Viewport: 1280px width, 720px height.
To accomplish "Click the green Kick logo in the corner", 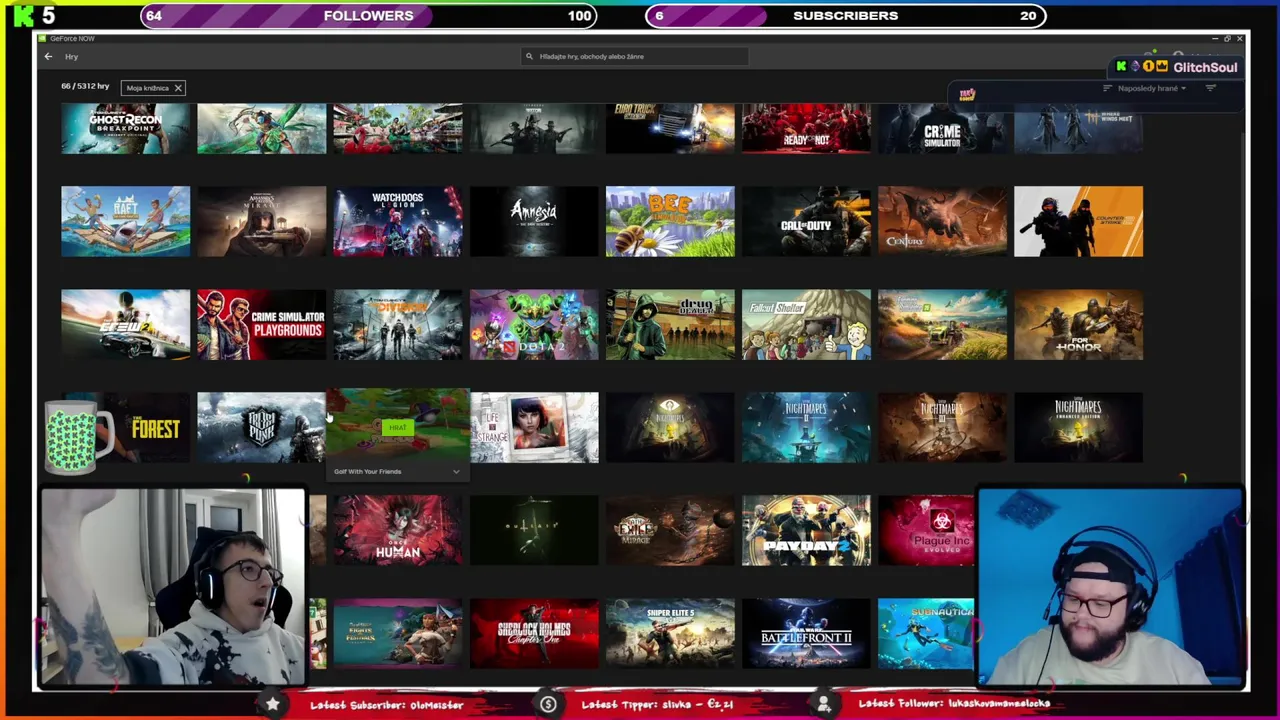I will 22,15.
